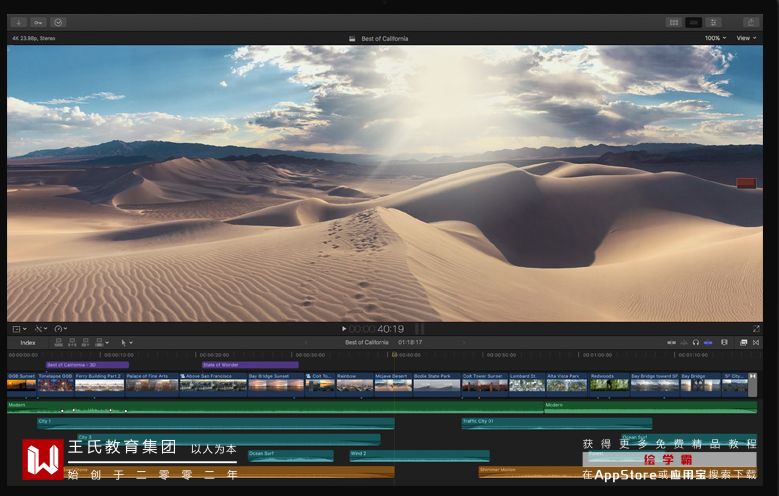Select Bay Bridge toward SF clip
This screenshot has width=779, height=496.
[654, 383]
